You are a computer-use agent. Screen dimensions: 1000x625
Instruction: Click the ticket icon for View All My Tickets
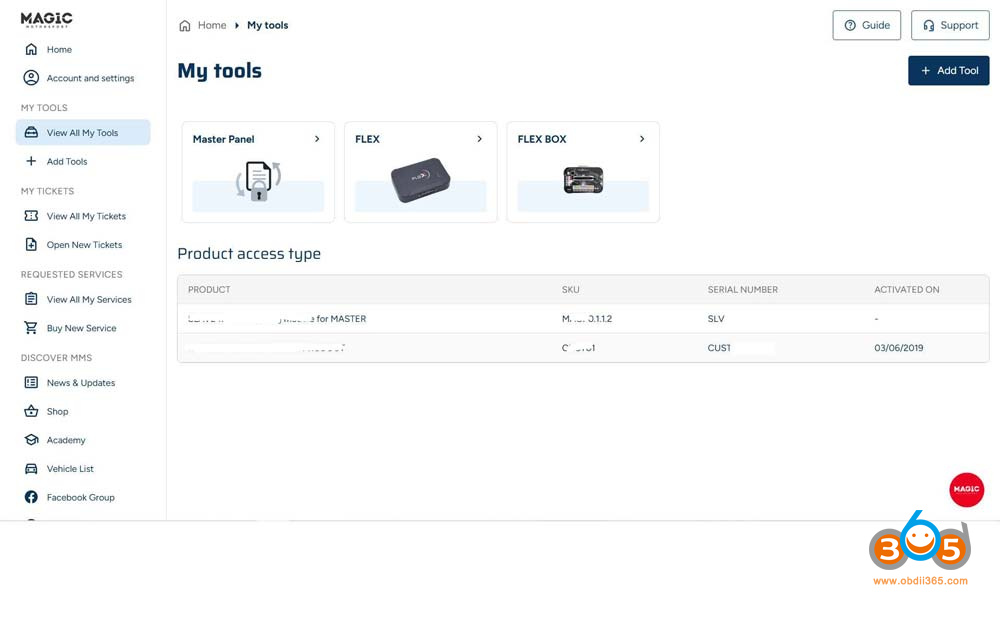pos(31,216)
